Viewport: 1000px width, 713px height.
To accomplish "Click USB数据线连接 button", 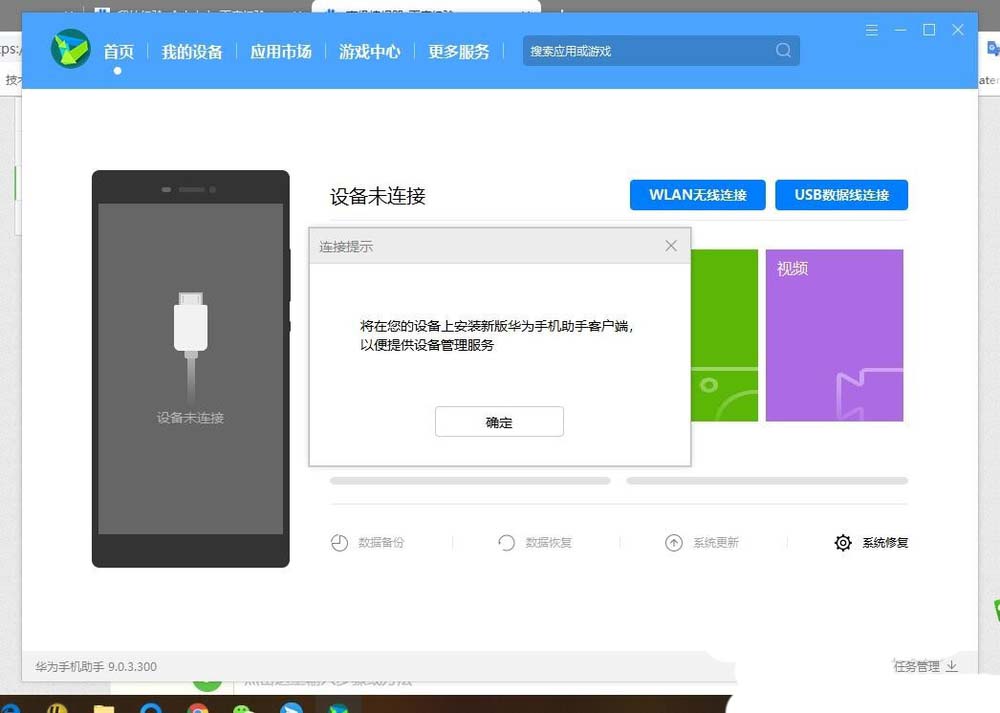I will tap(841, 195).
